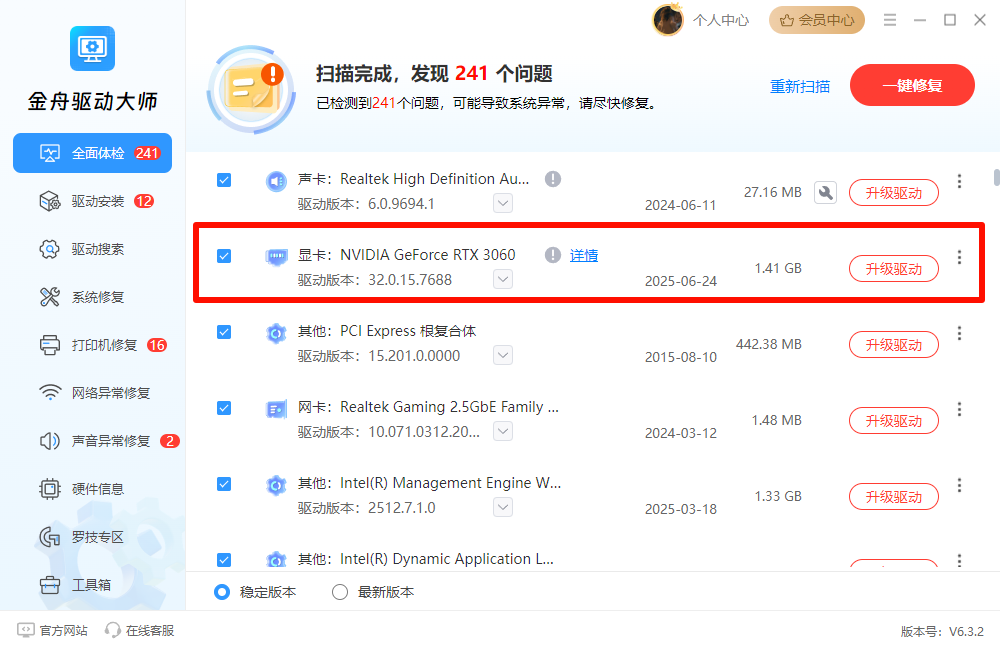
Task: Expand driver version dropdown for 10.071.0312.20
Action: tap(503, 431)
